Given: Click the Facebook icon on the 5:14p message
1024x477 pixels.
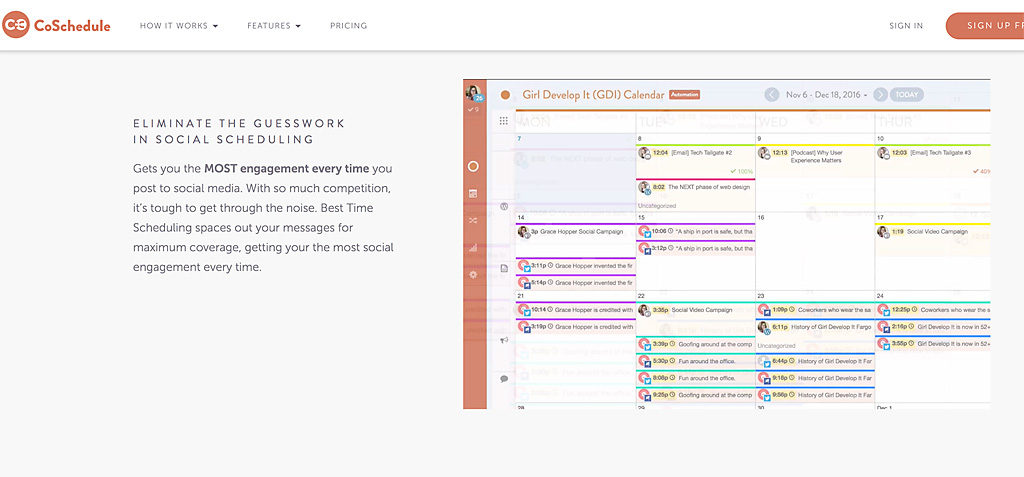Looking at the screenshot, I should click(x=527, y=286).
